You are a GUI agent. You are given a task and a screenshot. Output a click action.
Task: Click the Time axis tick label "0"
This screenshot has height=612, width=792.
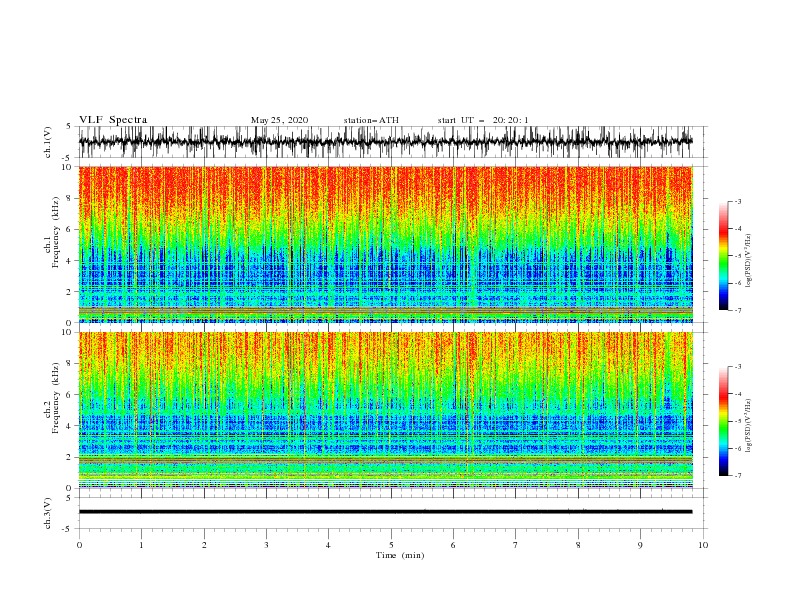(79, 545)
